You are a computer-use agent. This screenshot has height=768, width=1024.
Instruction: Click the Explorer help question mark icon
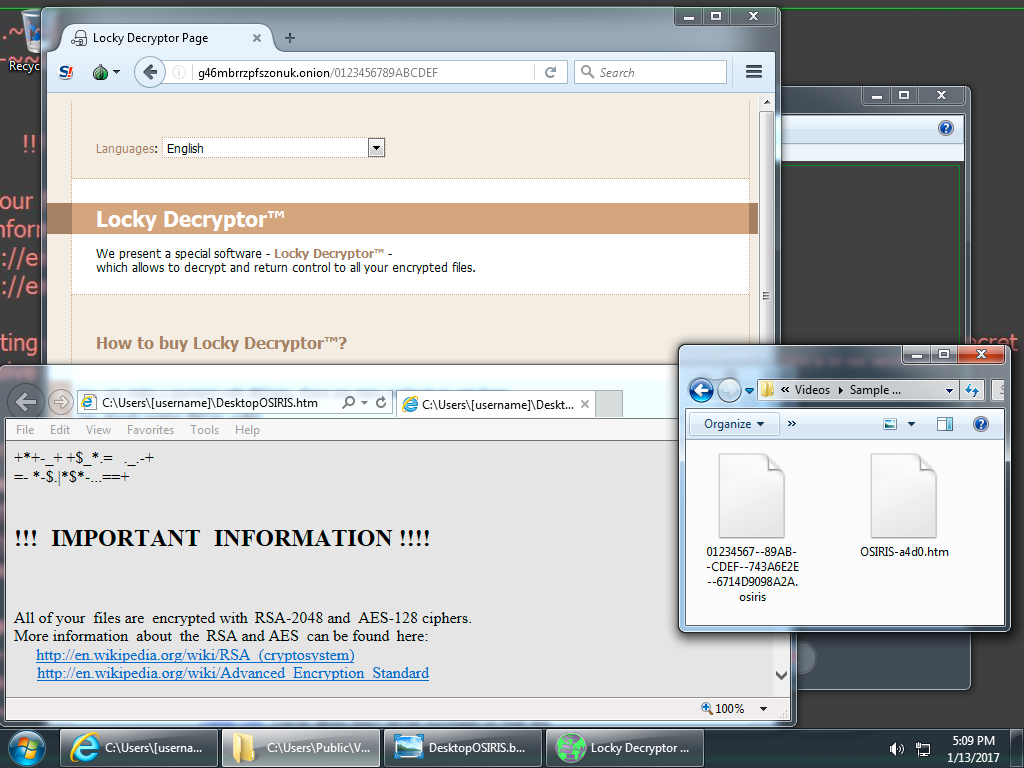[x=980, y=424]
